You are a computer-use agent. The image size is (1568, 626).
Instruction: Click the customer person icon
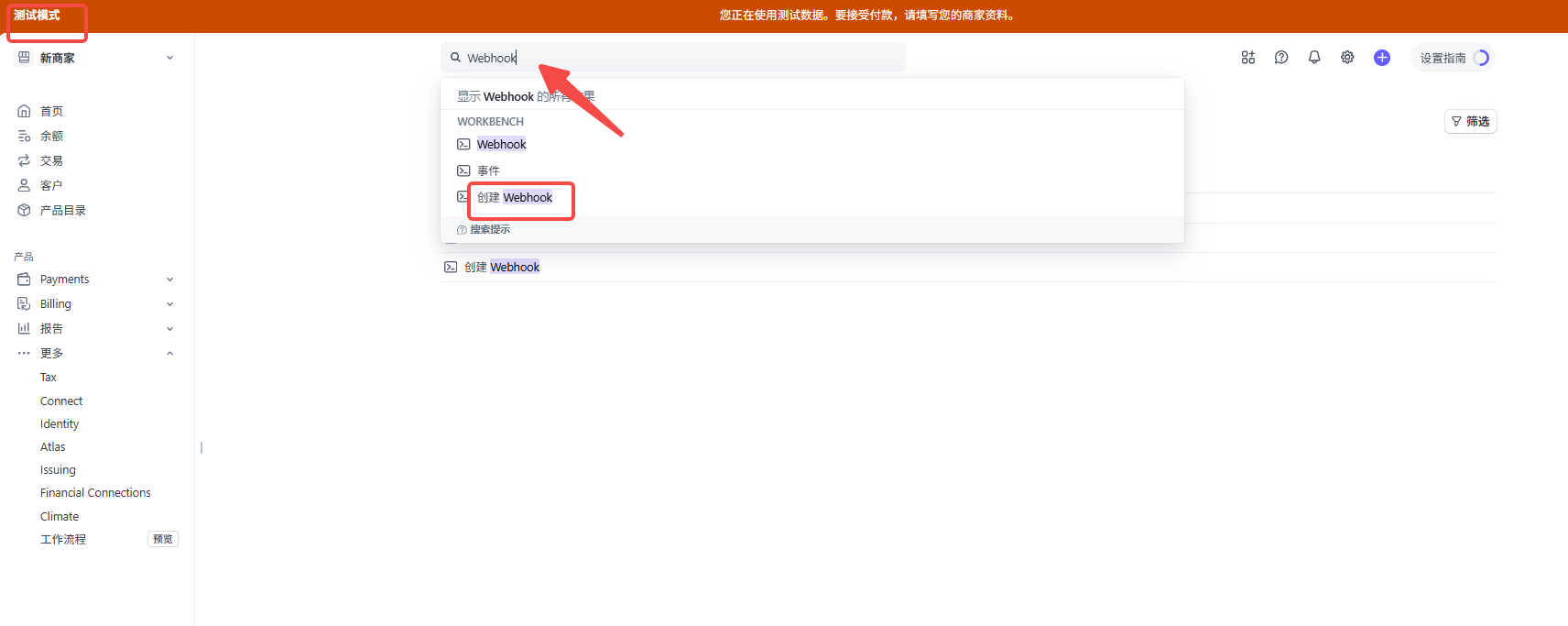(24, 185)
